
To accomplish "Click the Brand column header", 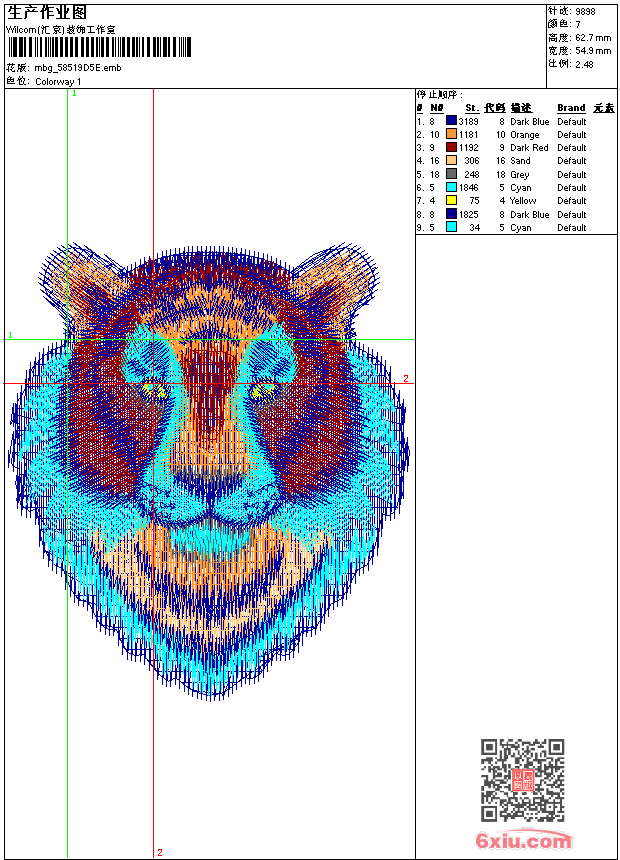I will 571,108.
